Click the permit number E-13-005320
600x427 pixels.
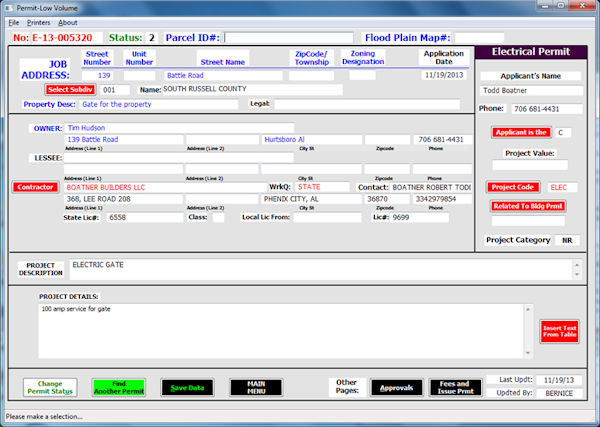point(62,37)
